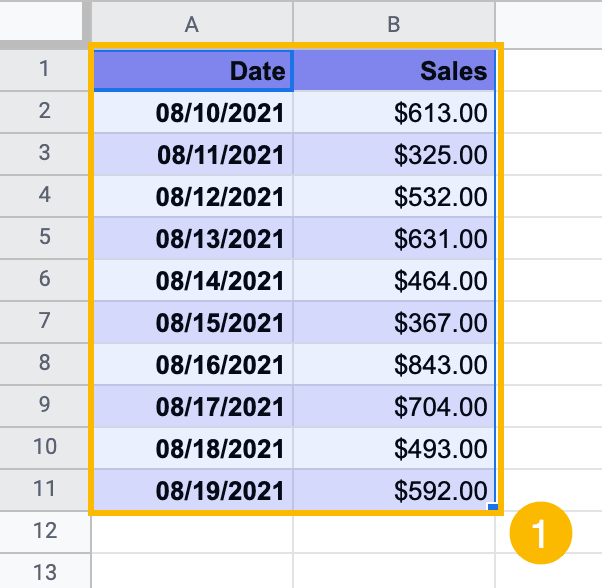Select cell with date 08/12/2021

pyautogui.click(x=194, y=196)
